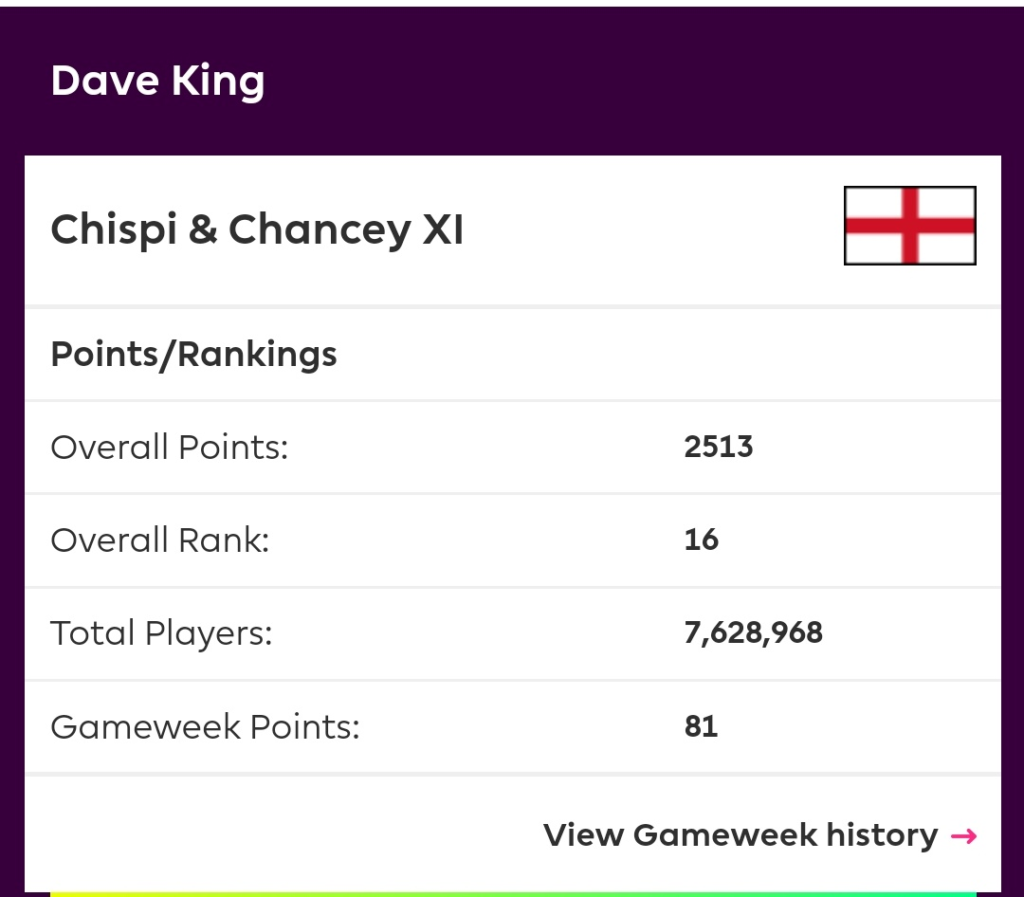This screenshot has width=1024, height=897.
Task: Select the 2513 overall points value
Action: 718,447
